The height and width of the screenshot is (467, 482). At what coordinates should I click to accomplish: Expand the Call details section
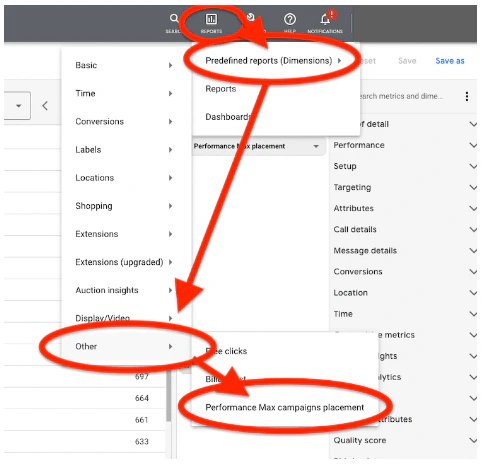[405, 229]
